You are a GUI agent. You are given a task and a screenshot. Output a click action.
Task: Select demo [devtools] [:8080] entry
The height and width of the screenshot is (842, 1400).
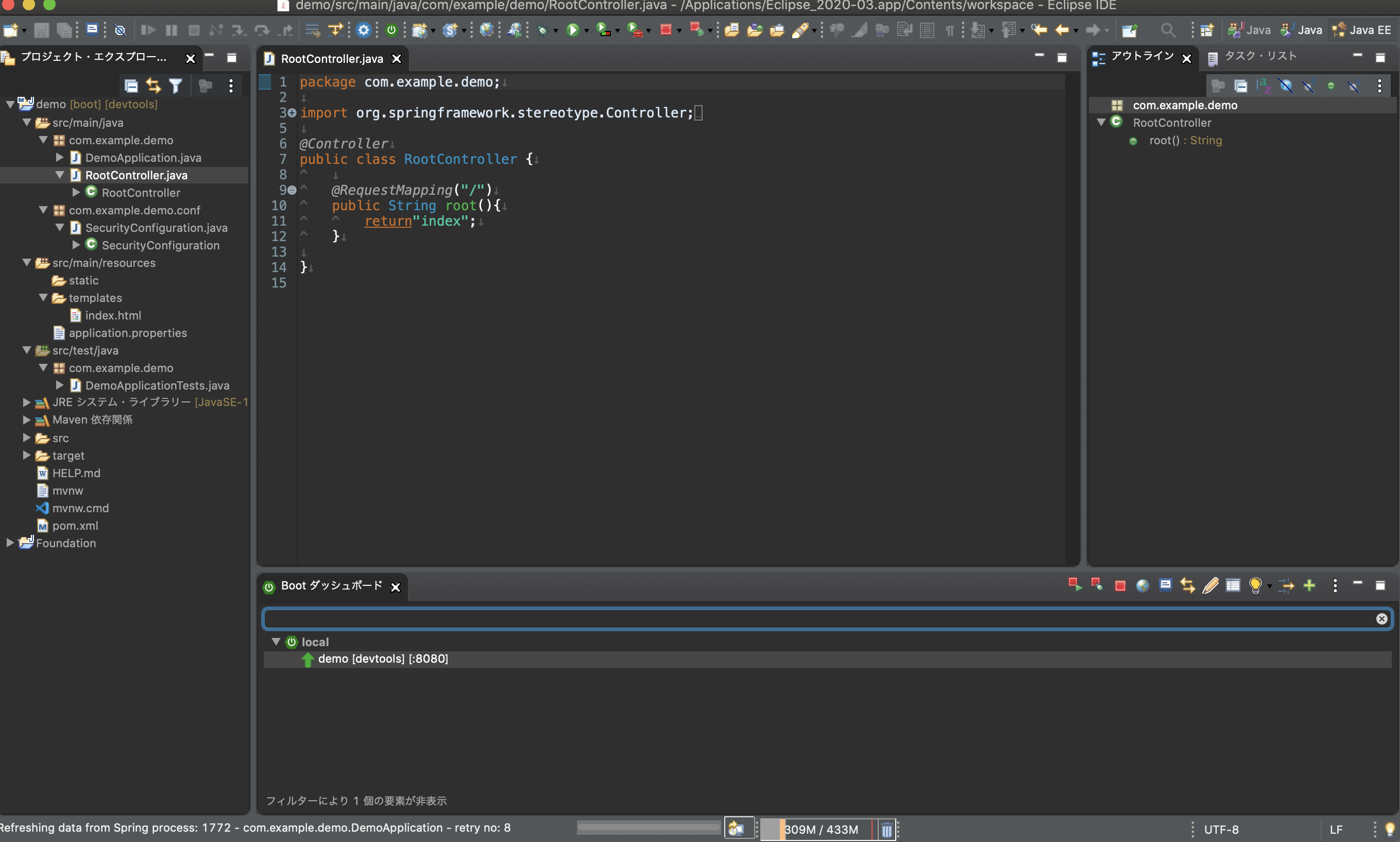(383, 659)
